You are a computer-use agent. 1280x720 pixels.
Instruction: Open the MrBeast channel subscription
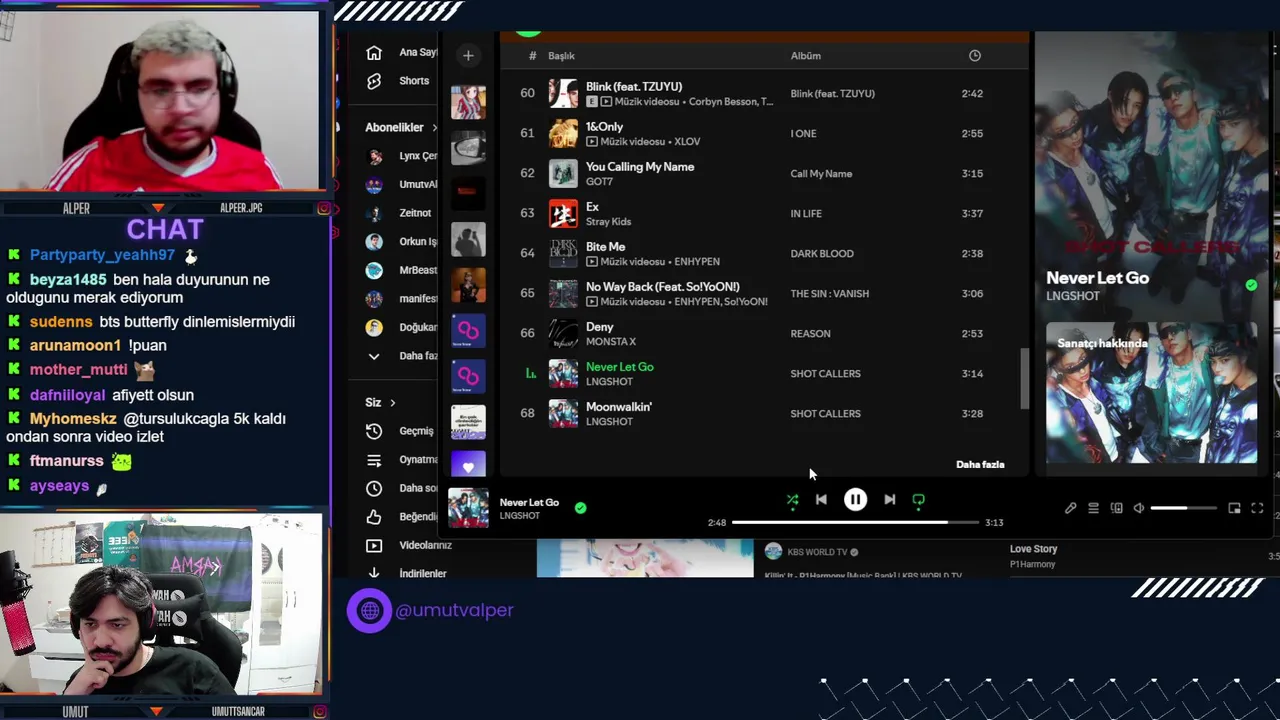pyautogui.click(x=401, y=270)
